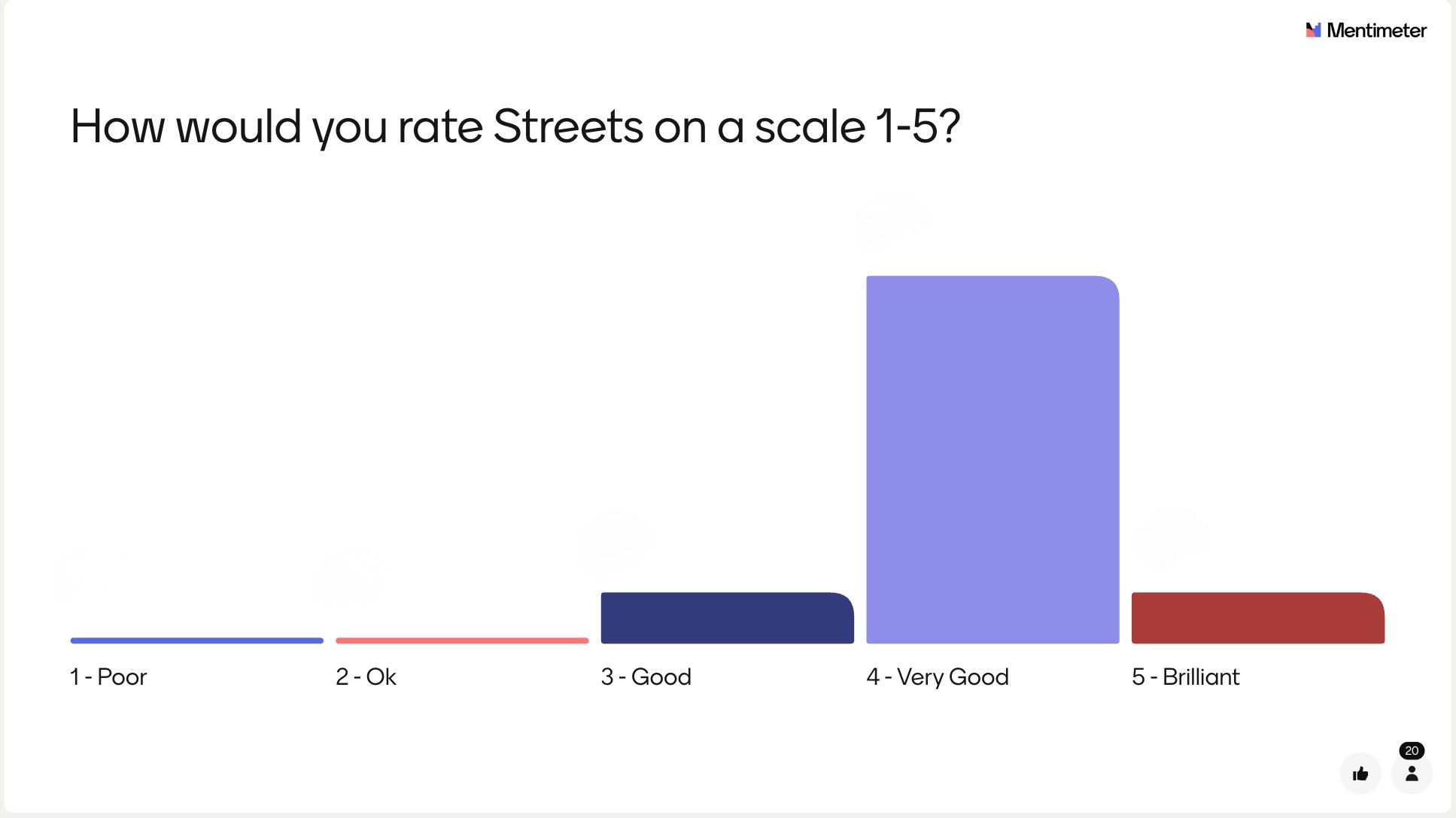Click the thumbs up reaction icon
Viewport: 1456px width, 818px height.
click(x=1360, y=774)
